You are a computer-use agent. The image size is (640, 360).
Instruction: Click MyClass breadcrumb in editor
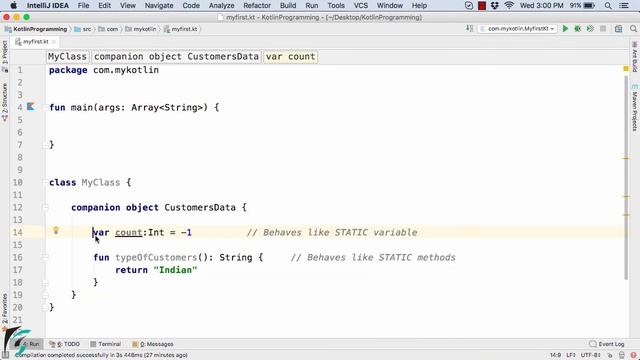(x=67, y=56)
